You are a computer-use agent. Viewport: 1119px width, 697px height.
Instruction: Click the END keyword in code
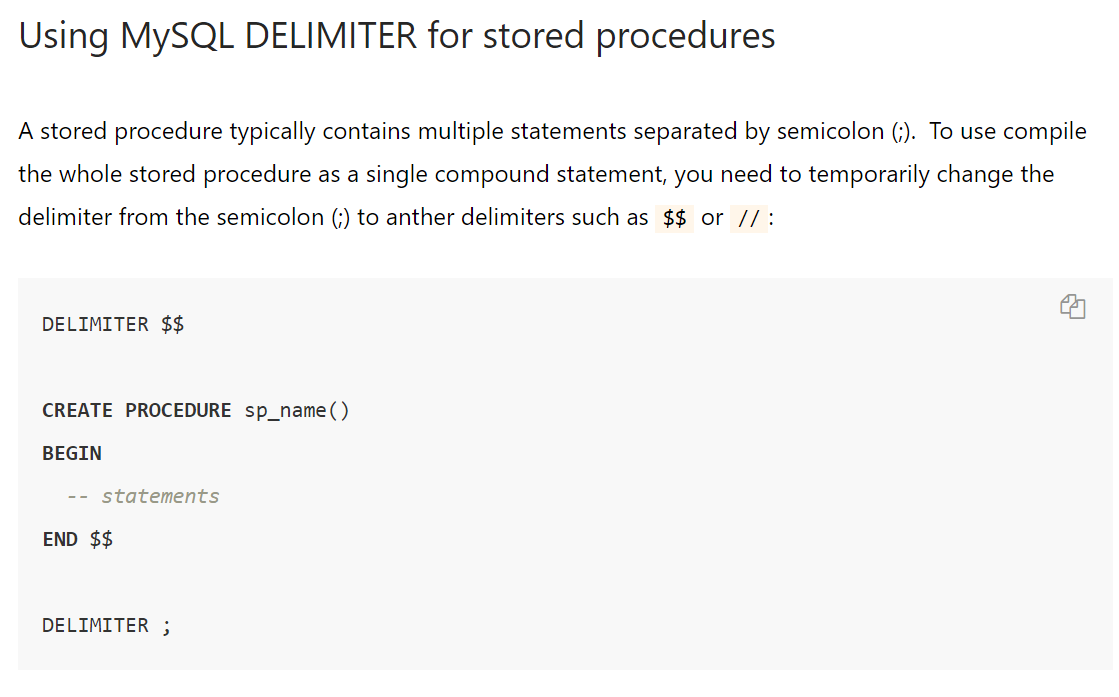click(60, 539)
